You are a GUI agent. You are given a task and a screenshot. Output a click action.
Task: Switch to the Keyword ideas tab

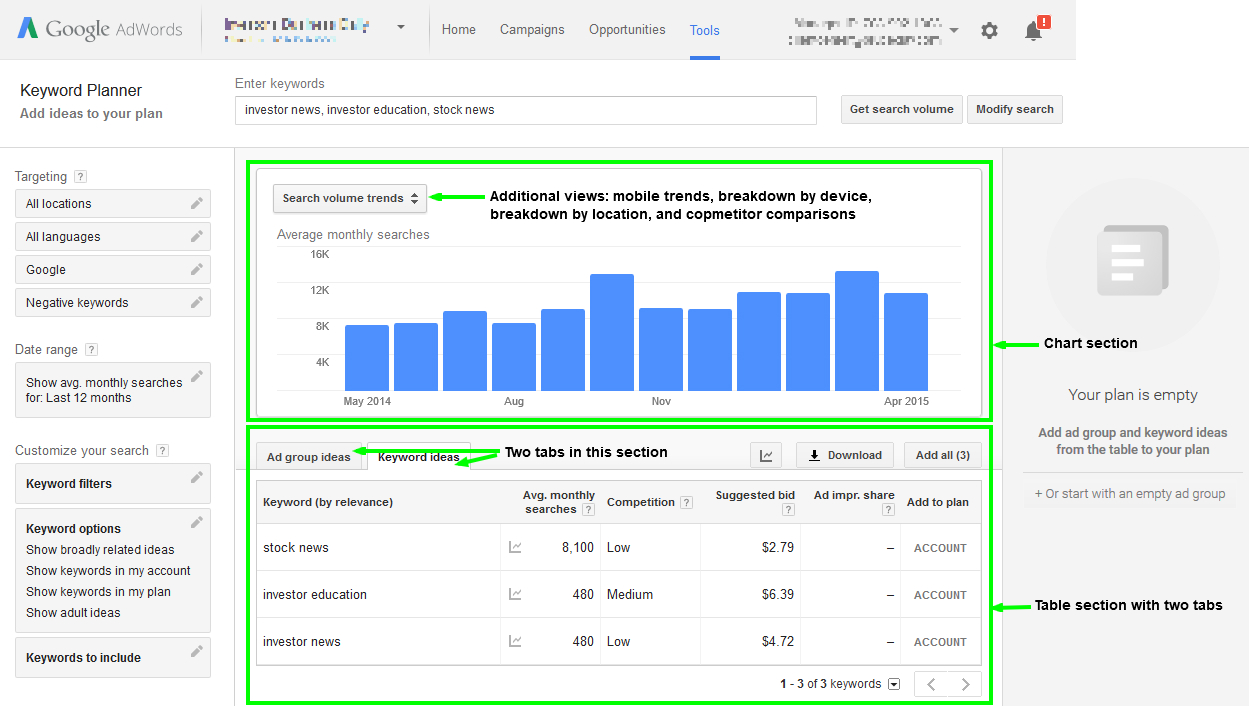(419, 458)
